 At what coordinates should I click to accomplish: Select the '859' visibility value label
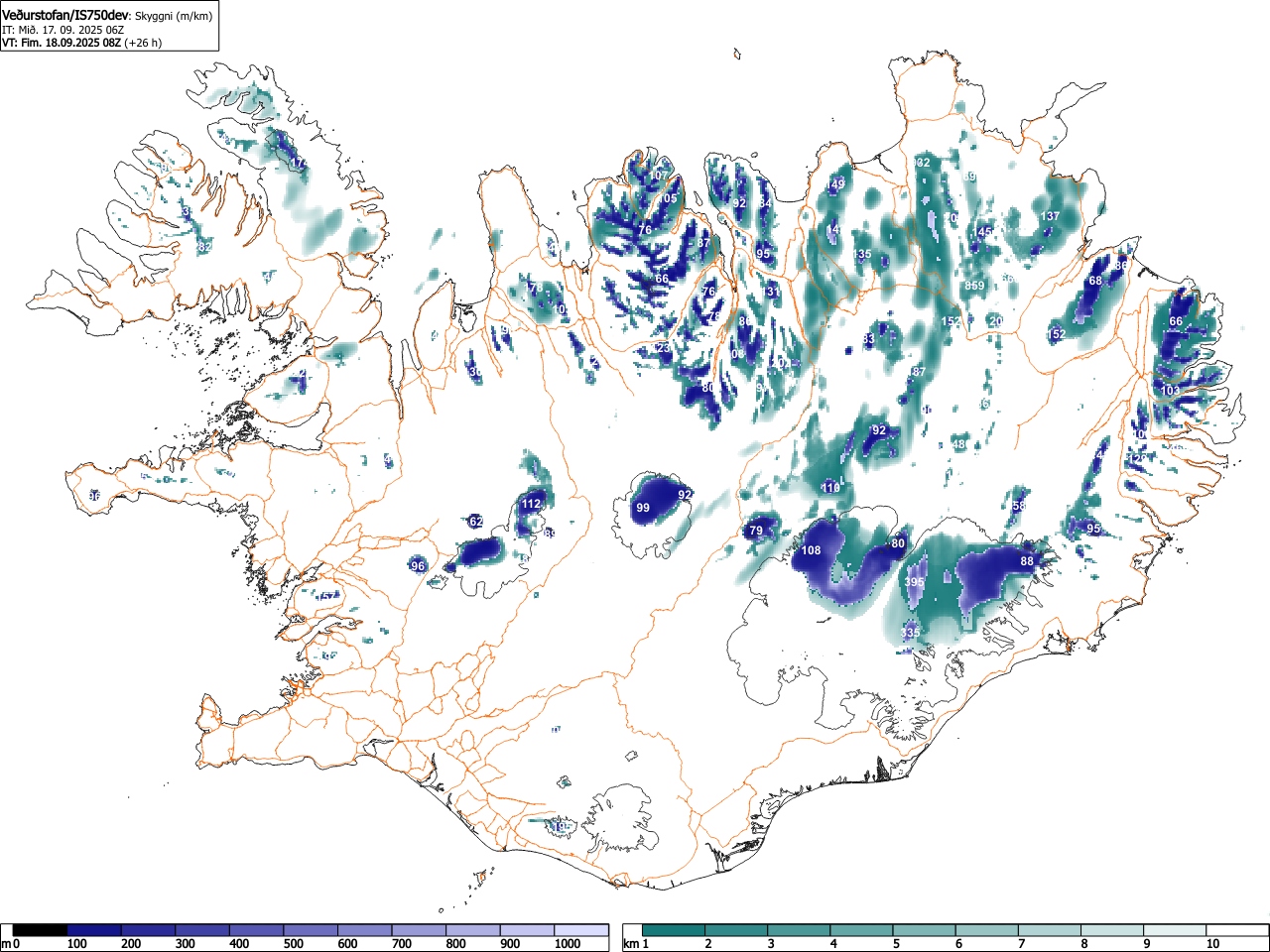(x=974, y=286)
